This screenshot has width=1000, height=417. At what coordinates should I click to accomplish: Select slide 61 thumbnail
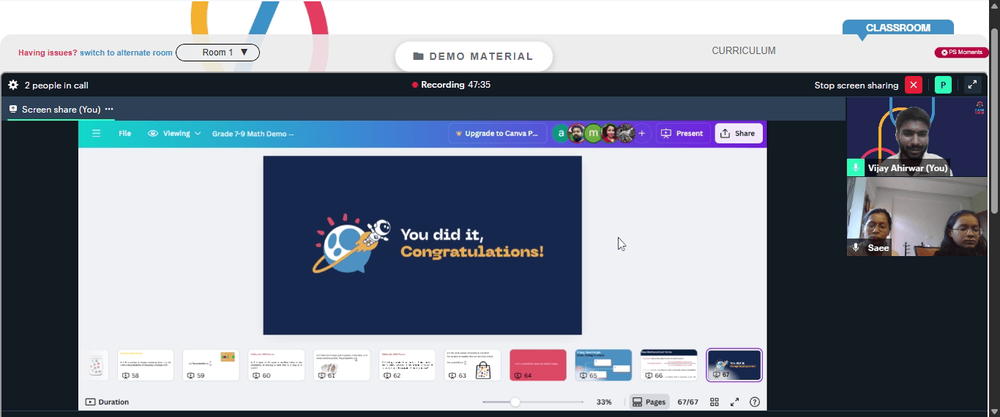point(342,365)
